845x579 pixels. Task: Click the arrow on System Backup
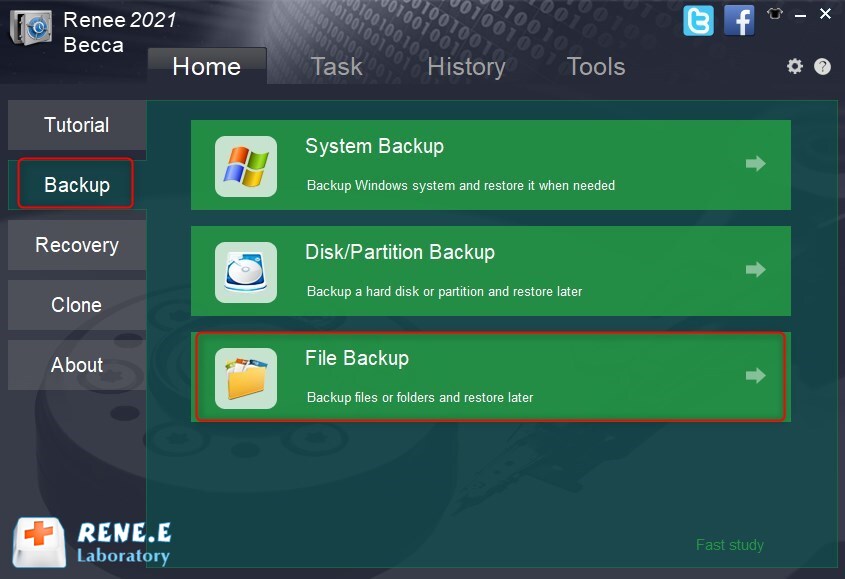point(756,164)
